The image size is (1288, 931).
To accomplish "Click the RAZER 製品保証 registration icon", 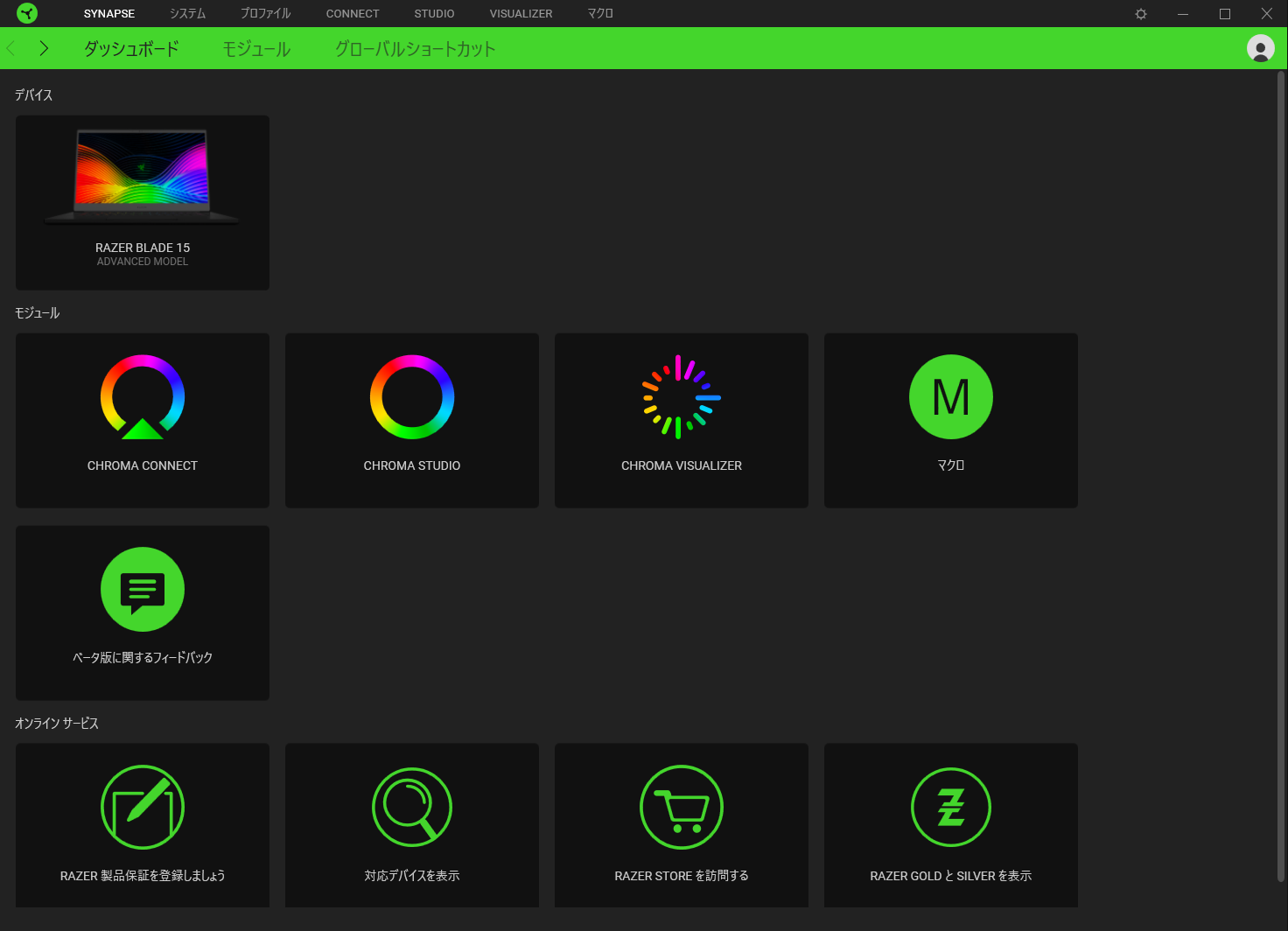I will pos(143,807).
